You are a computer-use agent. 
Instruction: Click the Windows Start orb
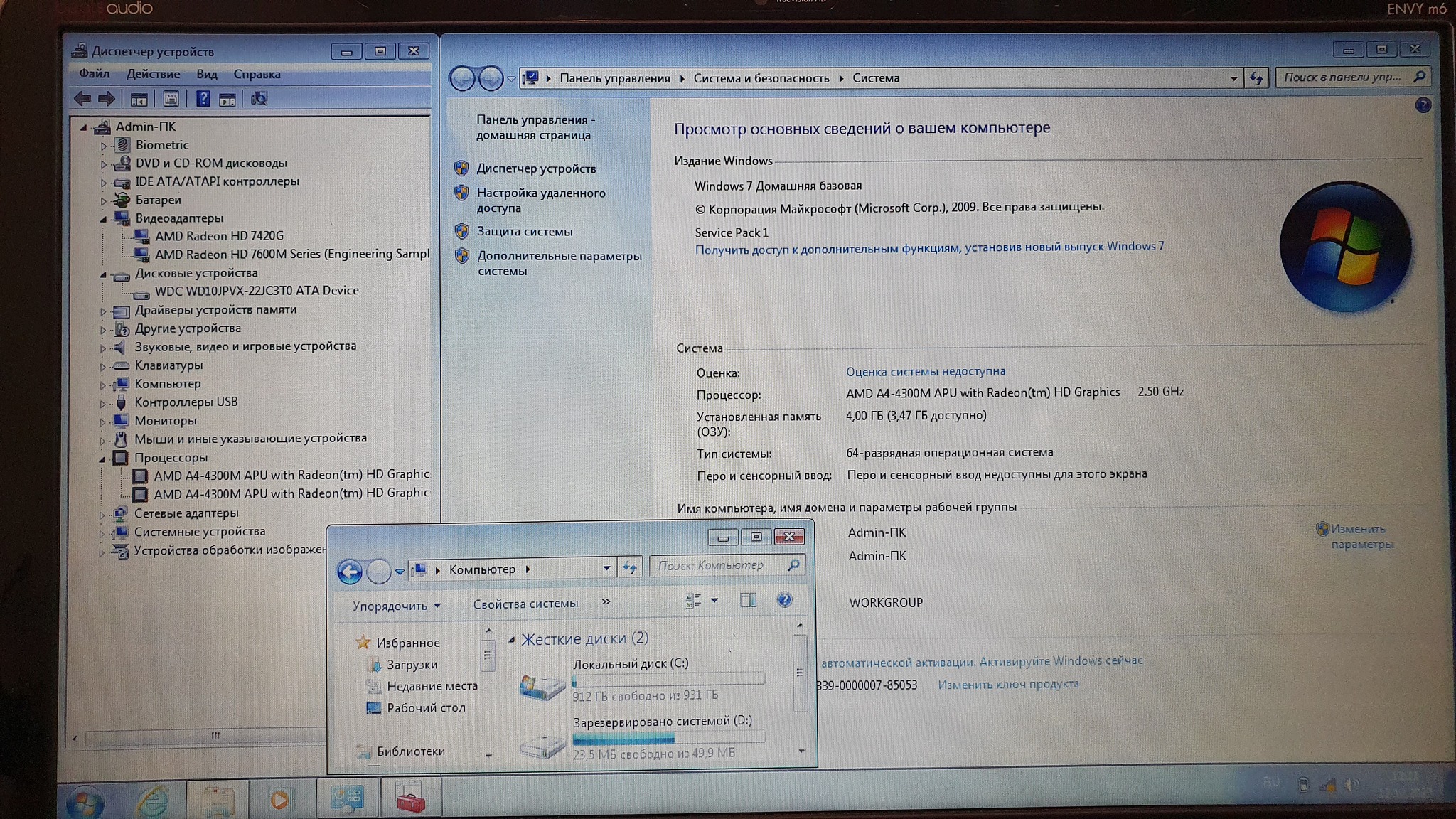pos(85,802)
